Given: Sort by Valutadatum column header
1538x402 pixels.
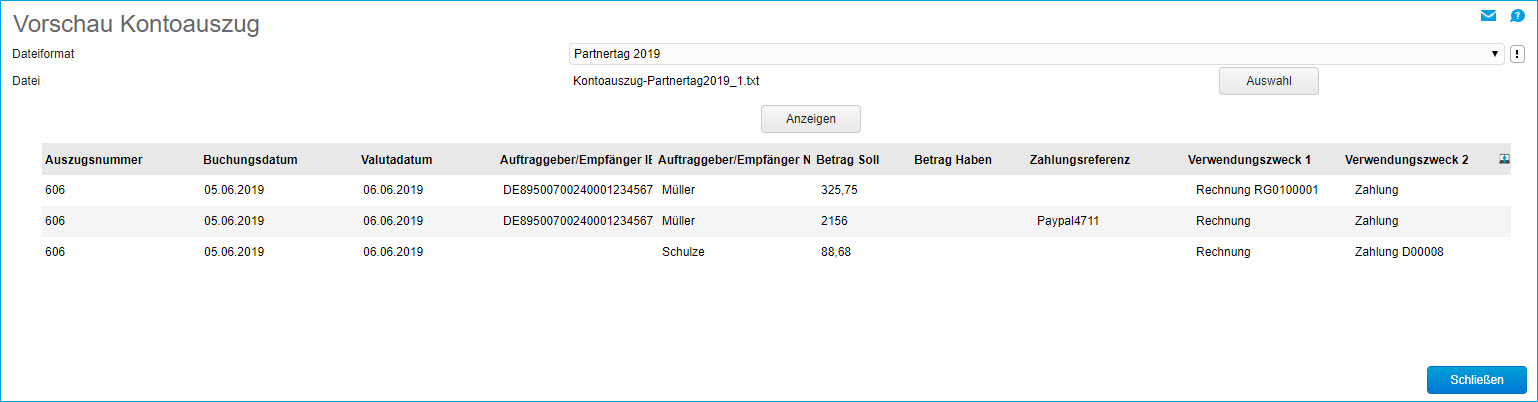Looking at the screenshot, I should [x=396, y=160].
